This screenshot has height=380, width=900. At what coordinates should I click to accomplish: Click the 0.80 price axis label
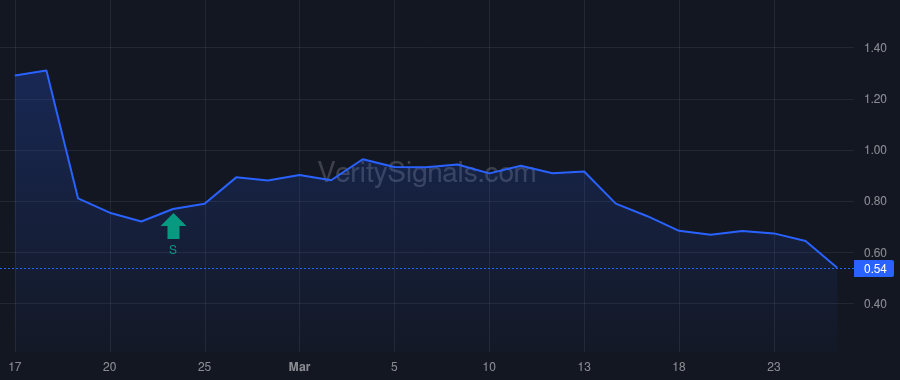click(x=875, y=201)
